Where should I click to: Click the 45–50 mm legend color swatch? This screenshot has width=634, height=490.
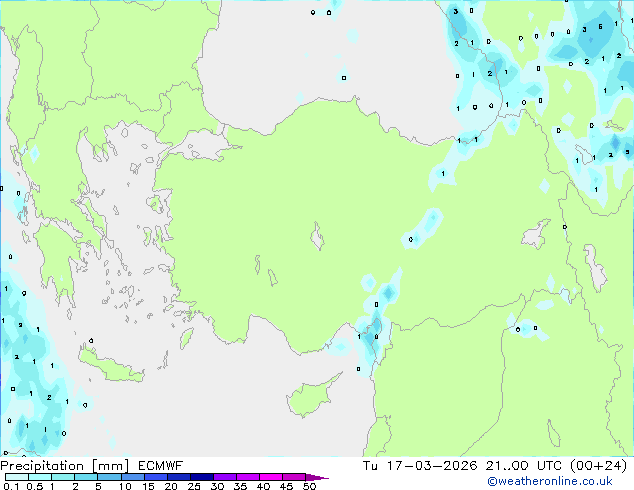point(294,477)
